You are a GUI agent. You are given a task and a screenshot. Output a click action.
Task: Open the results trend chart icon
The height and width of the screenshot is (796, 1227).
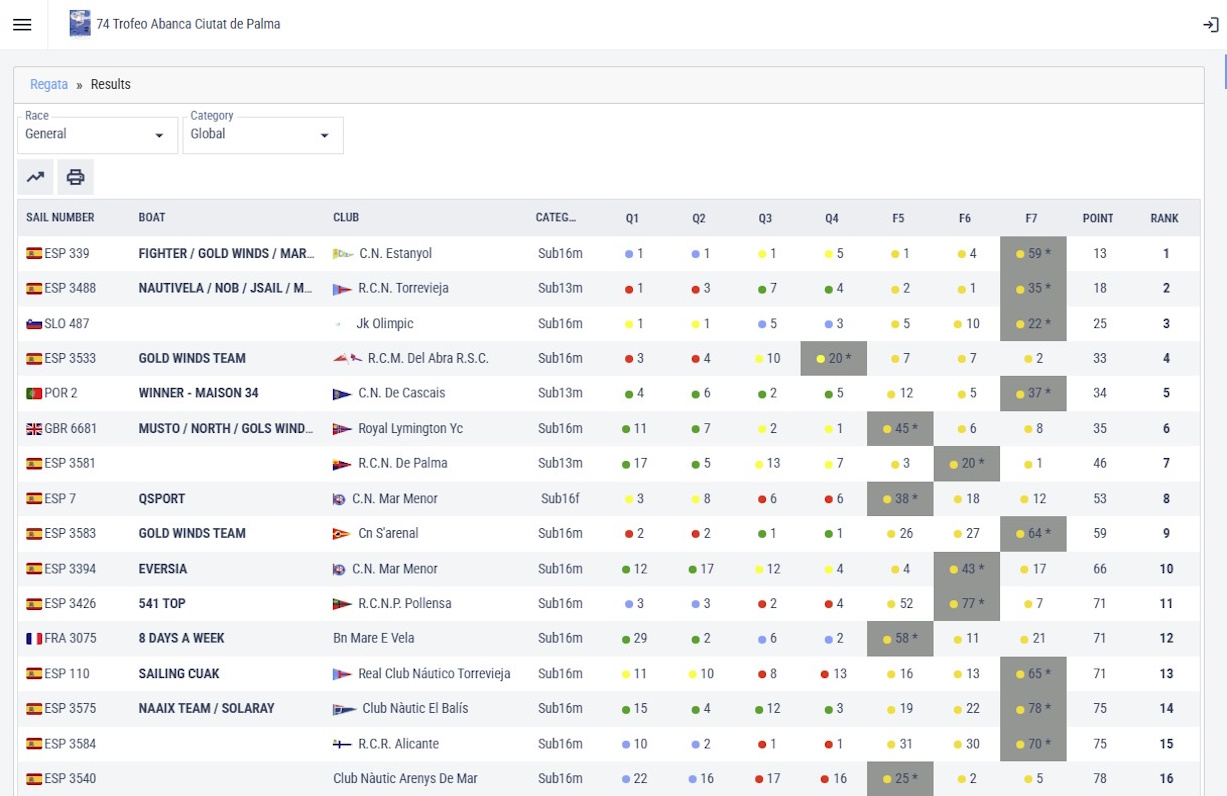click(x=35, y=177)
